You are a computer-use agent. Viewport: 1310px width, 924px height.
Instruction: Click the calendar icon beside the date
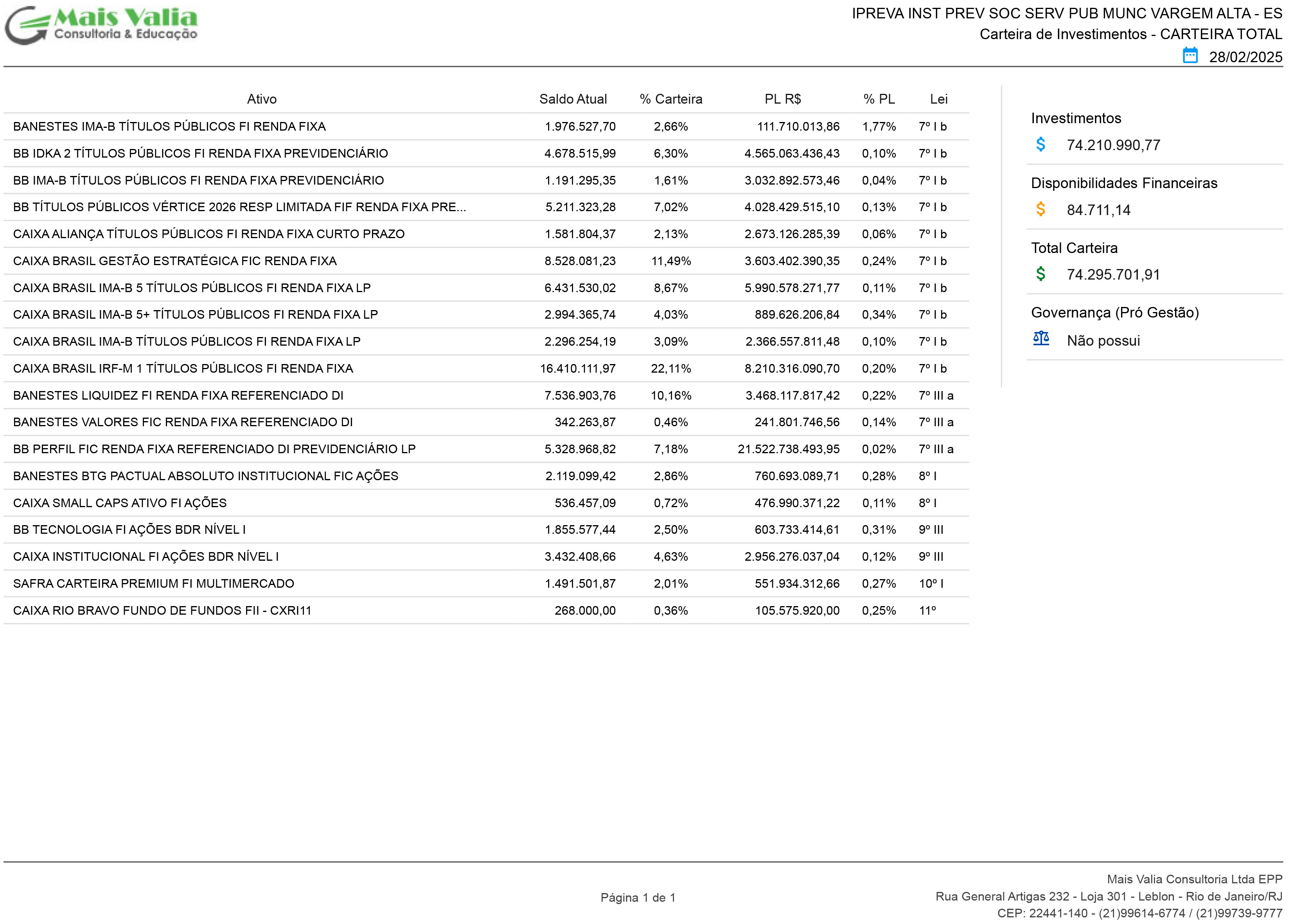(x=1190, y=56)
